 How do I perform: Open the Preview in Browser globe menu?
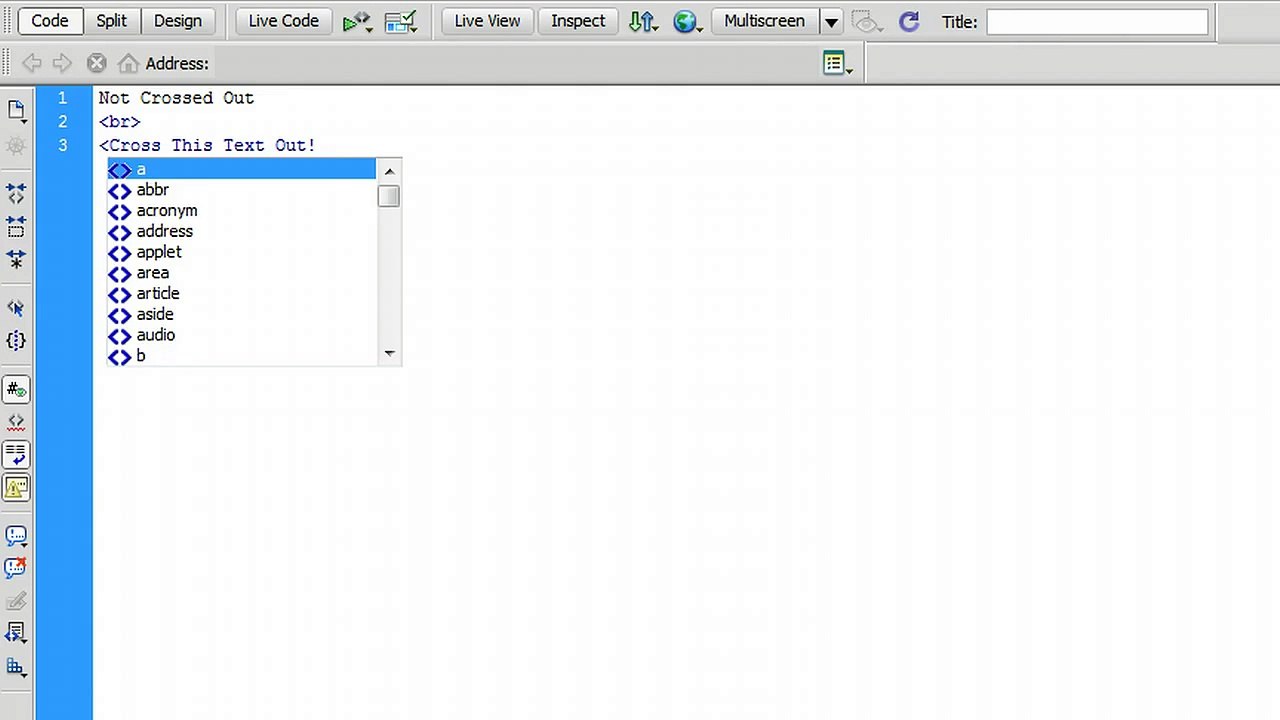687,22
